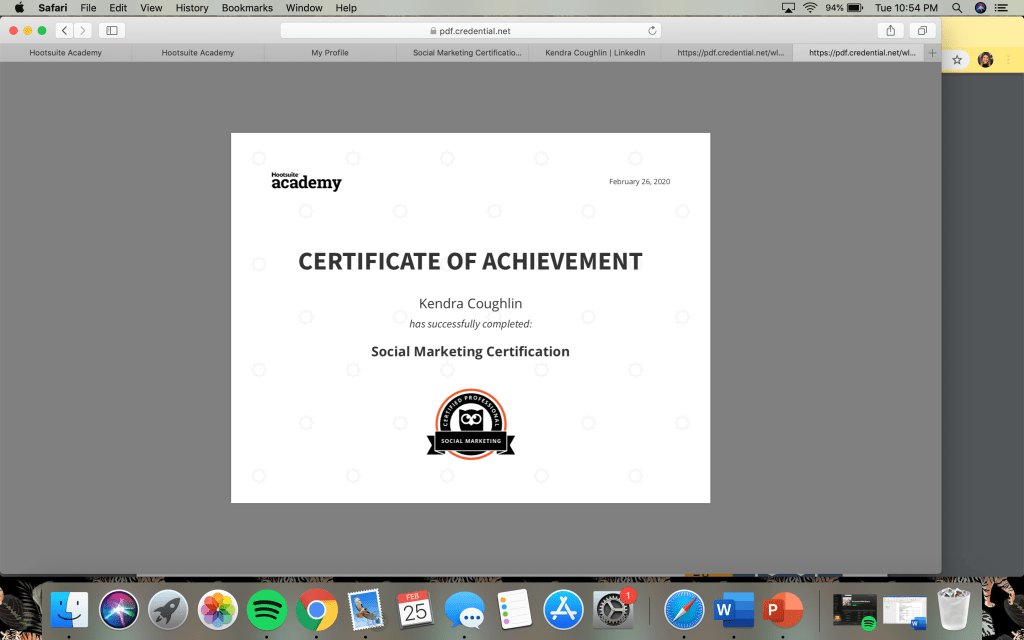Open the History menu
This screenshot has width=1024, height=640.
click(x=192, y=8)
